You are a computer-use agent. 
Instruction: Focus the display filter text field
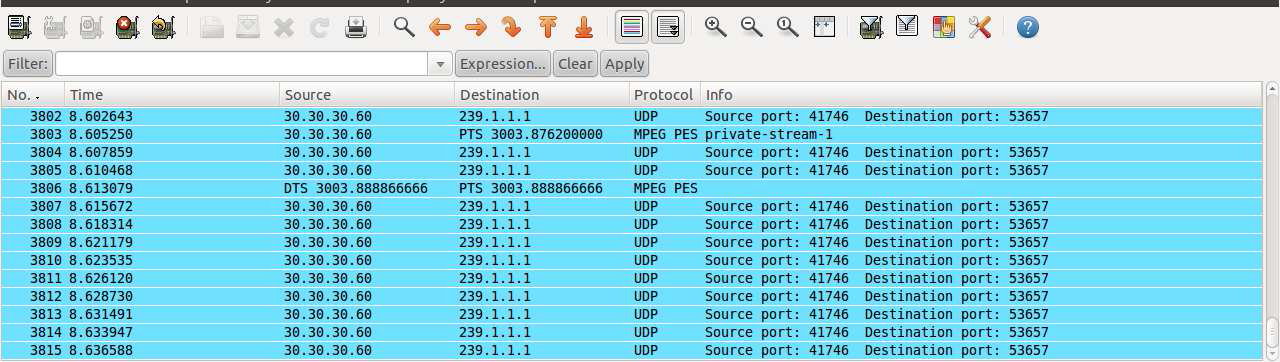point(242,64)
